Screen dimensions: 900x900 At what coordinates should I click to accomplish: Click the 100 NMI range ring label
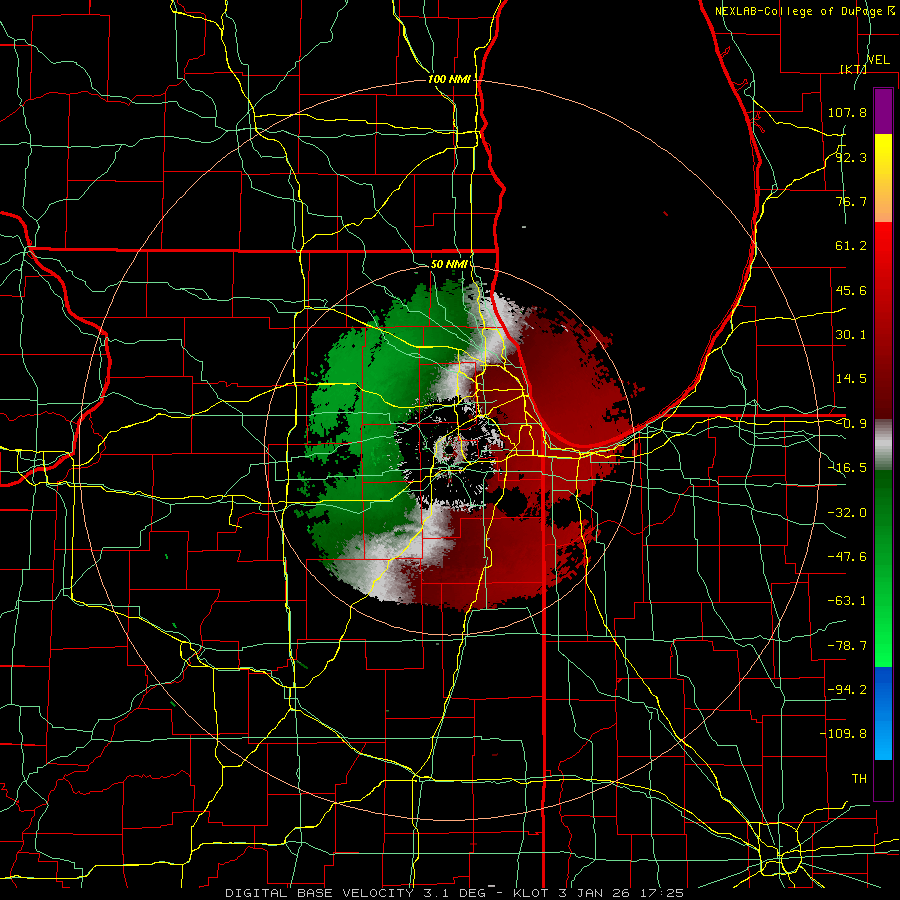(x=449, y=79)
